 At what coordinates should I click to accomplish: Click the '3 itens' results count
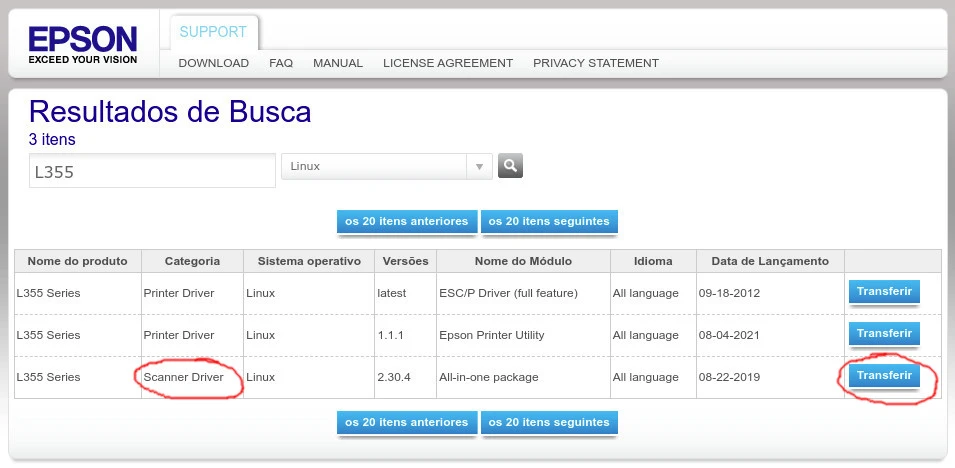pyautogui.click(x=52, y=140)
